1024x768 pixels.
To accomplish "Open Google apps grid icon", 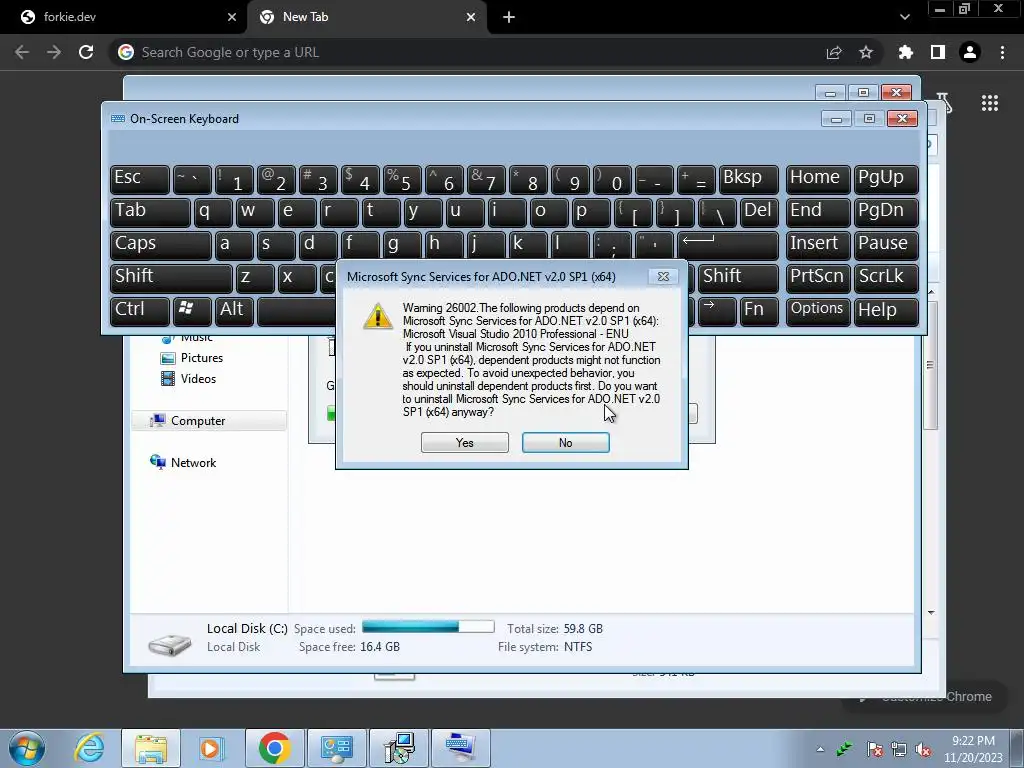I will (990, 103).
